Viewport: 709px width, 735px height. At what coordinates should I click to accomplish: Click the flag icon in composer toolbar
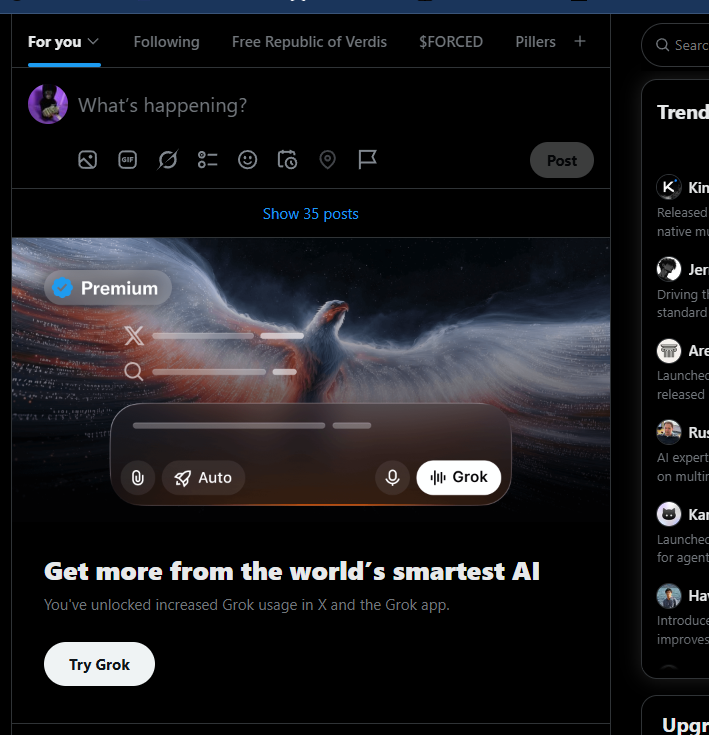pyautogui.click(x=367, y=159)
